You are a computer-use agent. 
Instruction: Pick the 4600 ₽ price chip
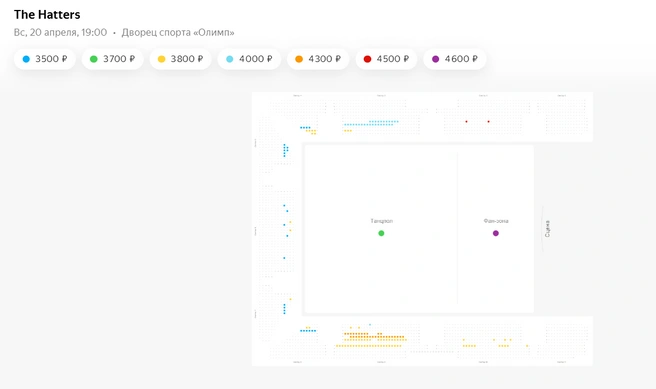coord(455,59)
